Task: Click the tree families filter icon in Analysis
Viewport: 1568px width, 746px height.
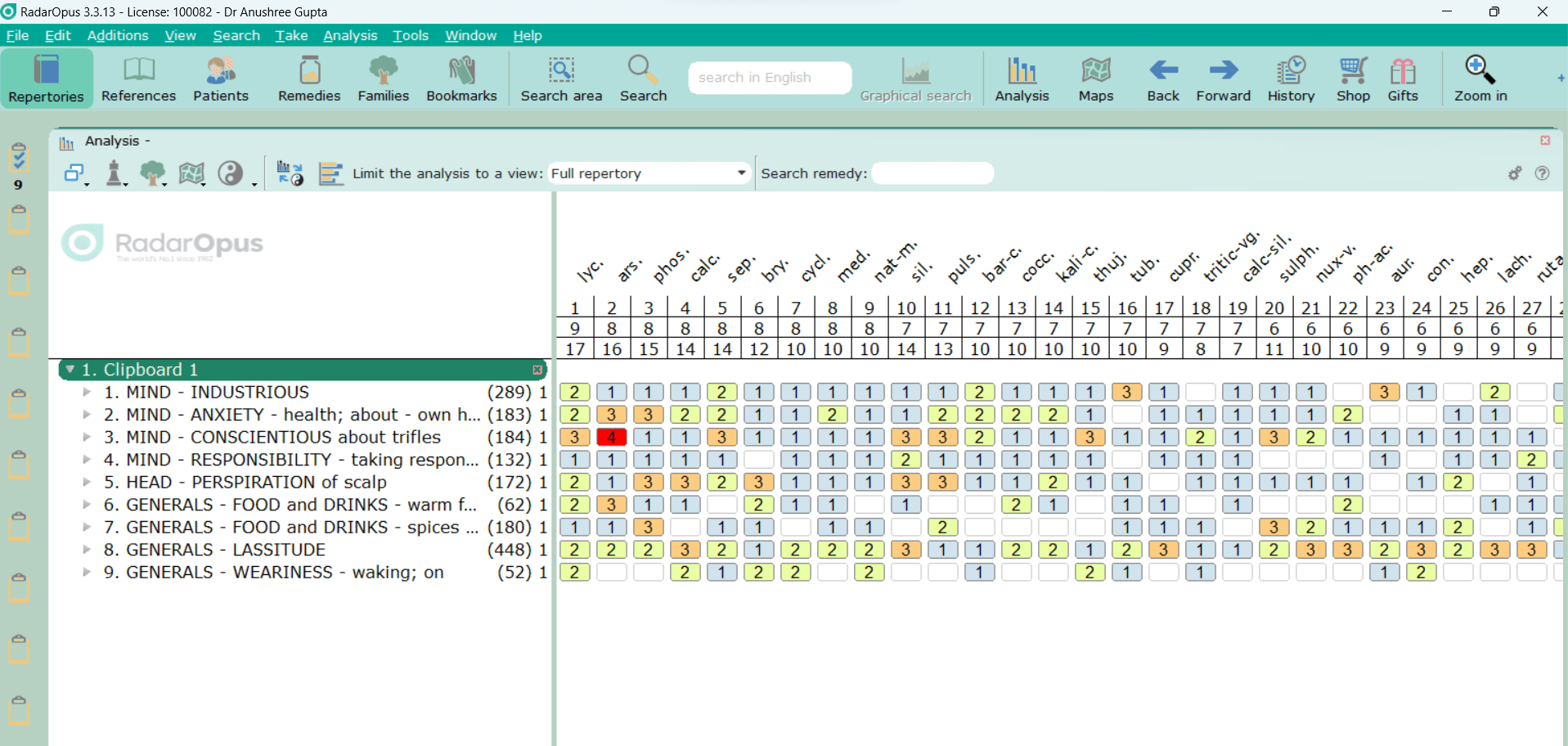Action: coord(152,173)
